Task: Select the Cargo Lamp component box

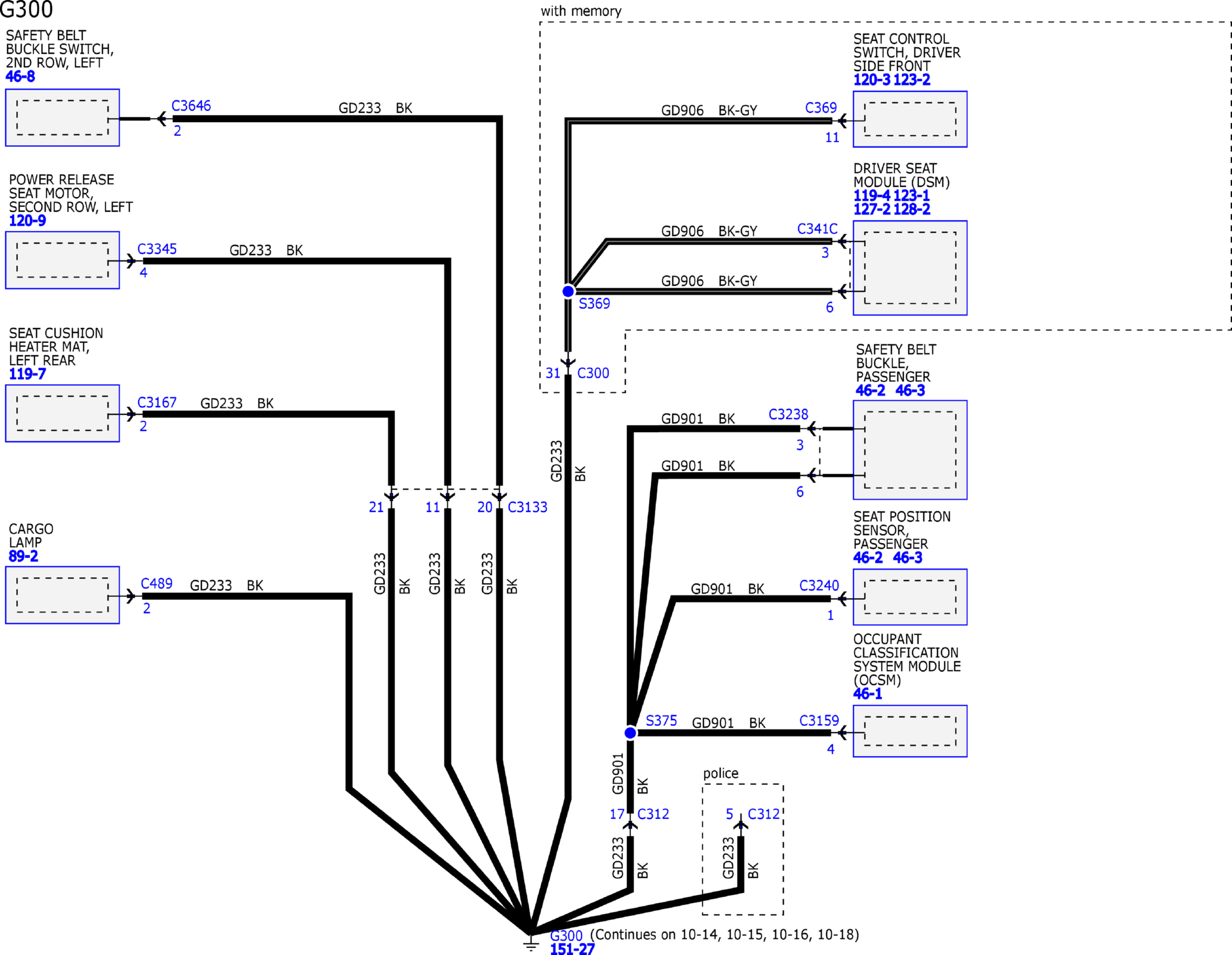Action: coord(62,595)
